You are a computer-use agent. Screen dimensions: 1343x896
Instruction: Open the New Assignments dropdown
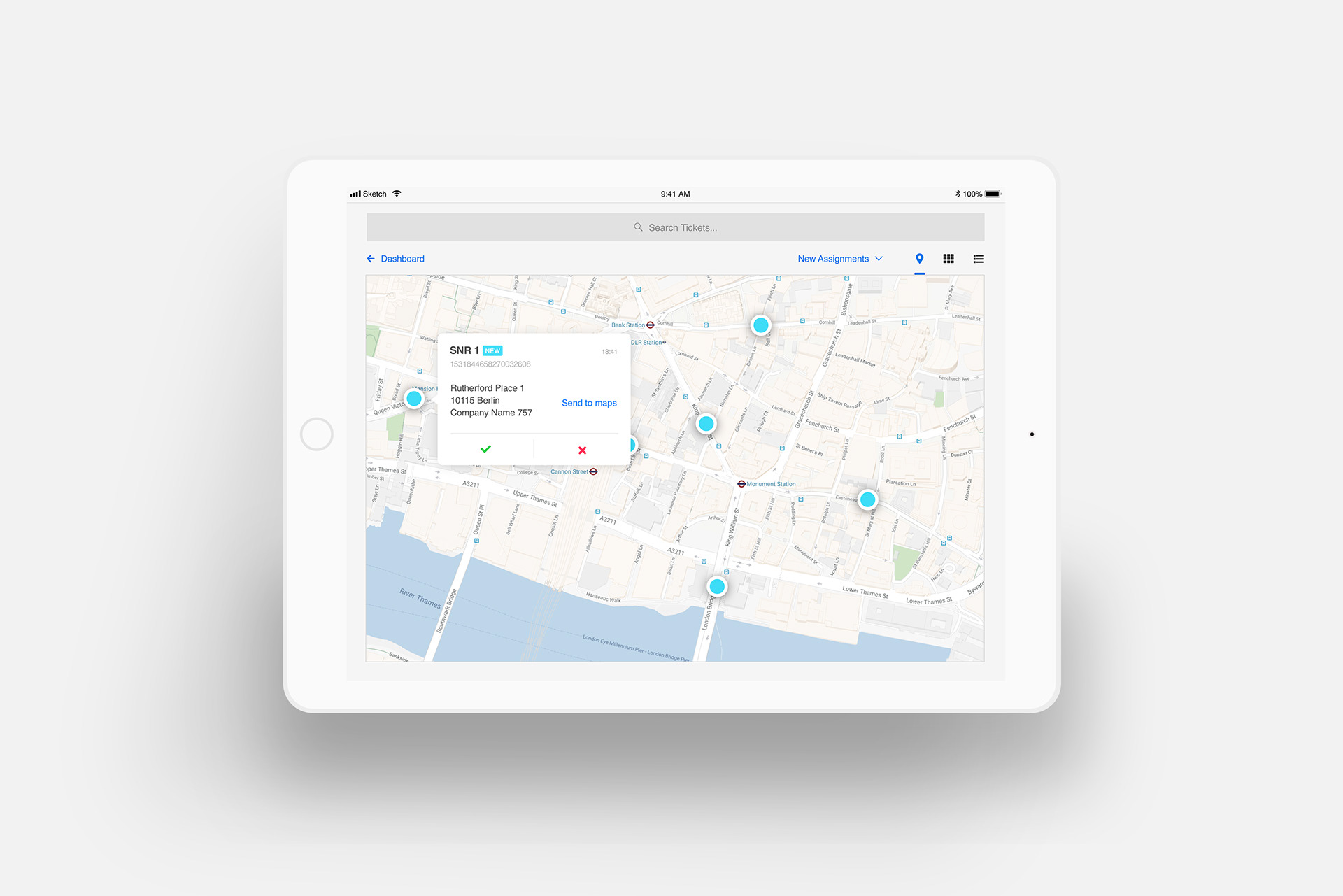pyautogui.click(x=840, y=259)
